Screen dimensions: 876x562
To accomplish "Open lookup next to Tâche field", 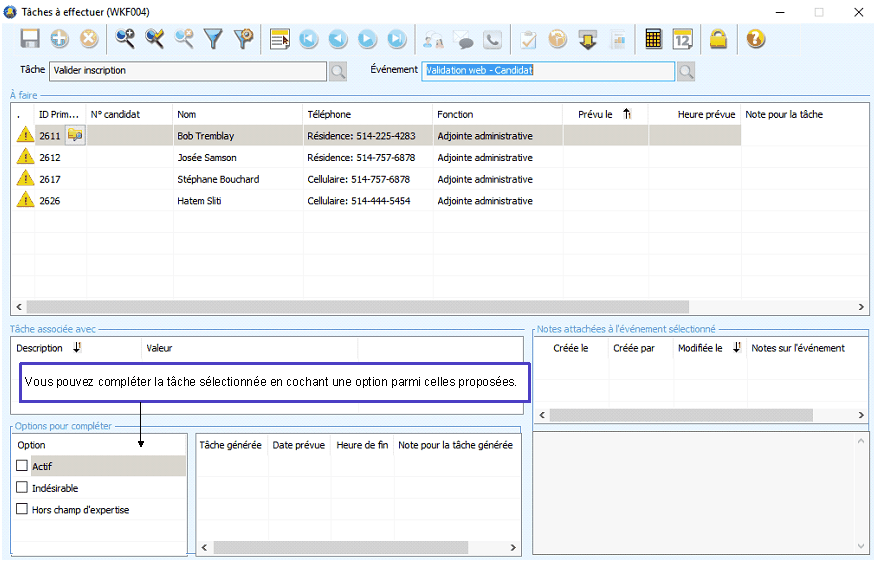I will tap(338, 71).
